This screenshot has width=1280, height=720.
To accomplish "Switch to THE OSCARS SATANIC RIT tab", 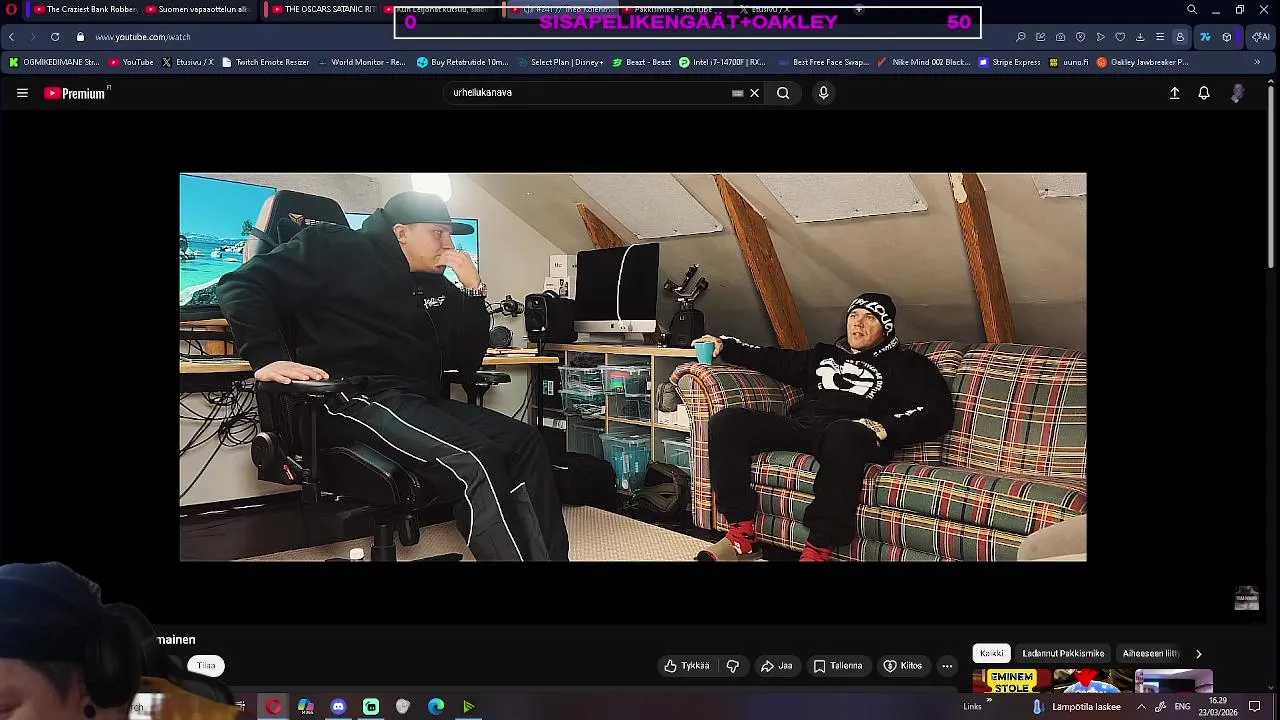I will 323,10.
